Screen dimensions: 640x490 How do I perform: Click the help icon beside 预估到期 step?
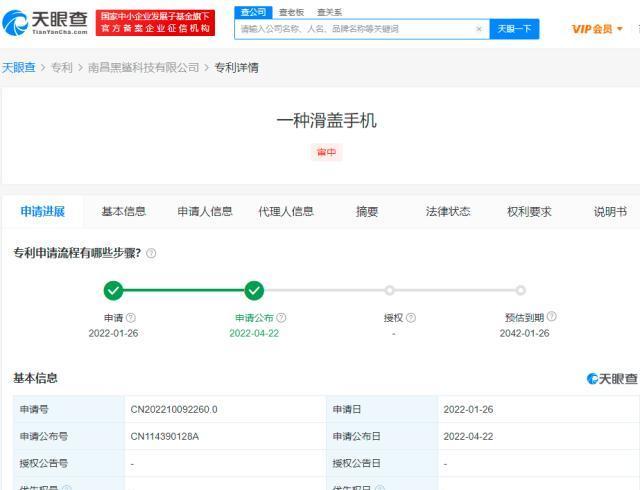551,316
